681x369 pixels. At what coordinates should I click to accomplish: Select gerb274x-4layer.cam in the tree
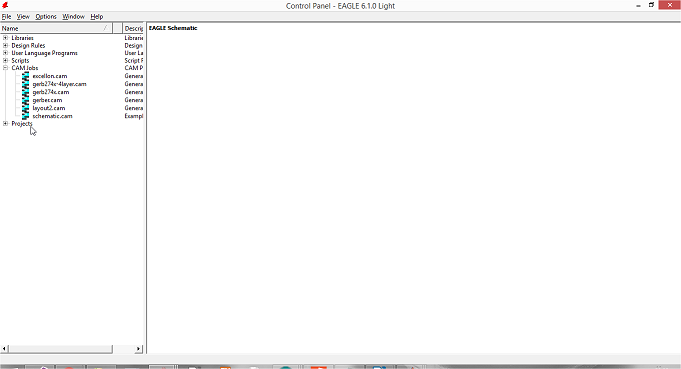click(60, 84)
